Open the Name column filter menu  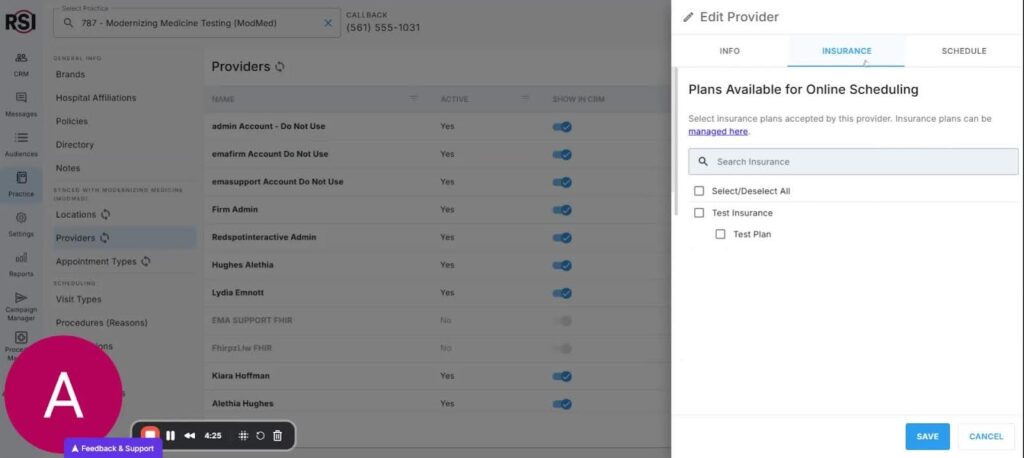tap(414, 99)
